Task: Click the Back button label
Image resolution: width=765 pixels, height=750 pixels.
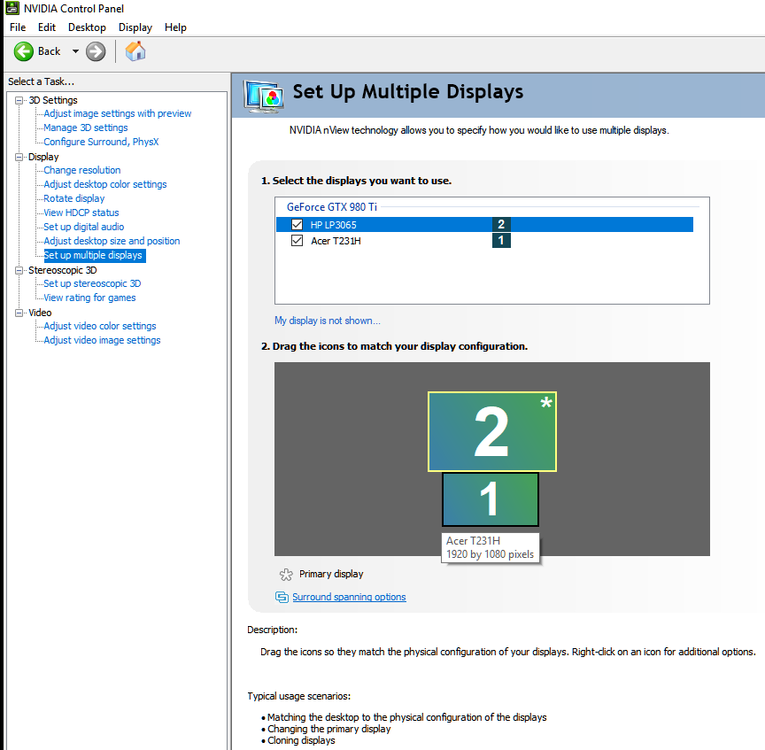Action: (x=49, y=51)
